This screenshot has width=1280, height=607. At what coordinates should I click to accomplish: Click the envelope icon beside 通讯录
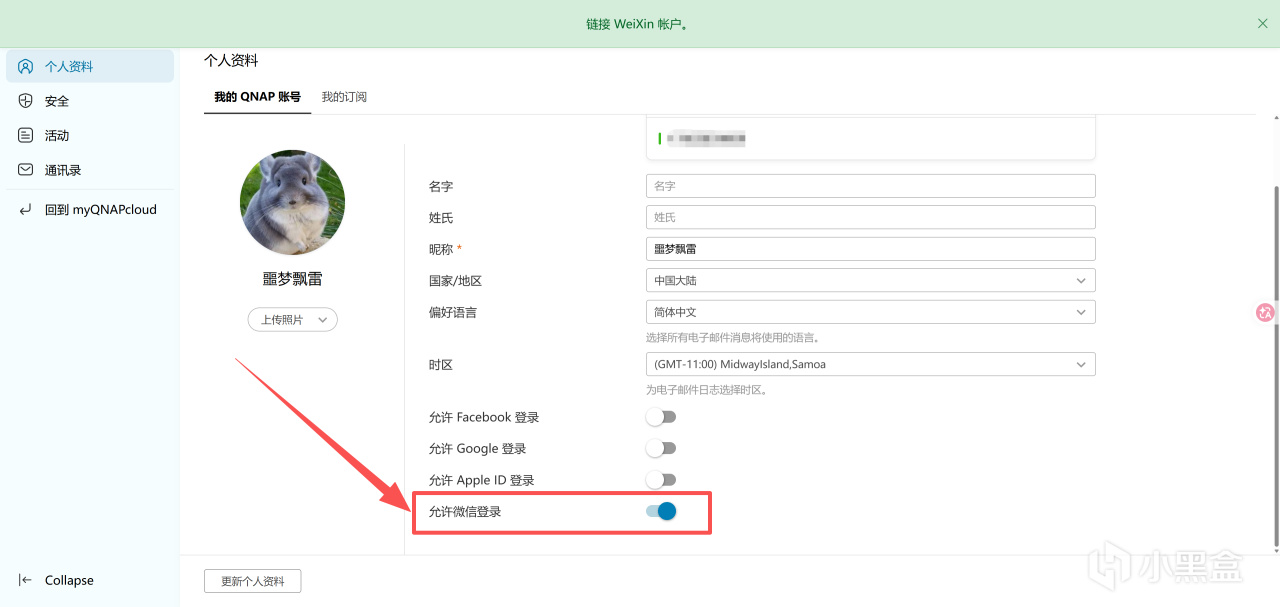pyautogui.click(x=26, y=170)
